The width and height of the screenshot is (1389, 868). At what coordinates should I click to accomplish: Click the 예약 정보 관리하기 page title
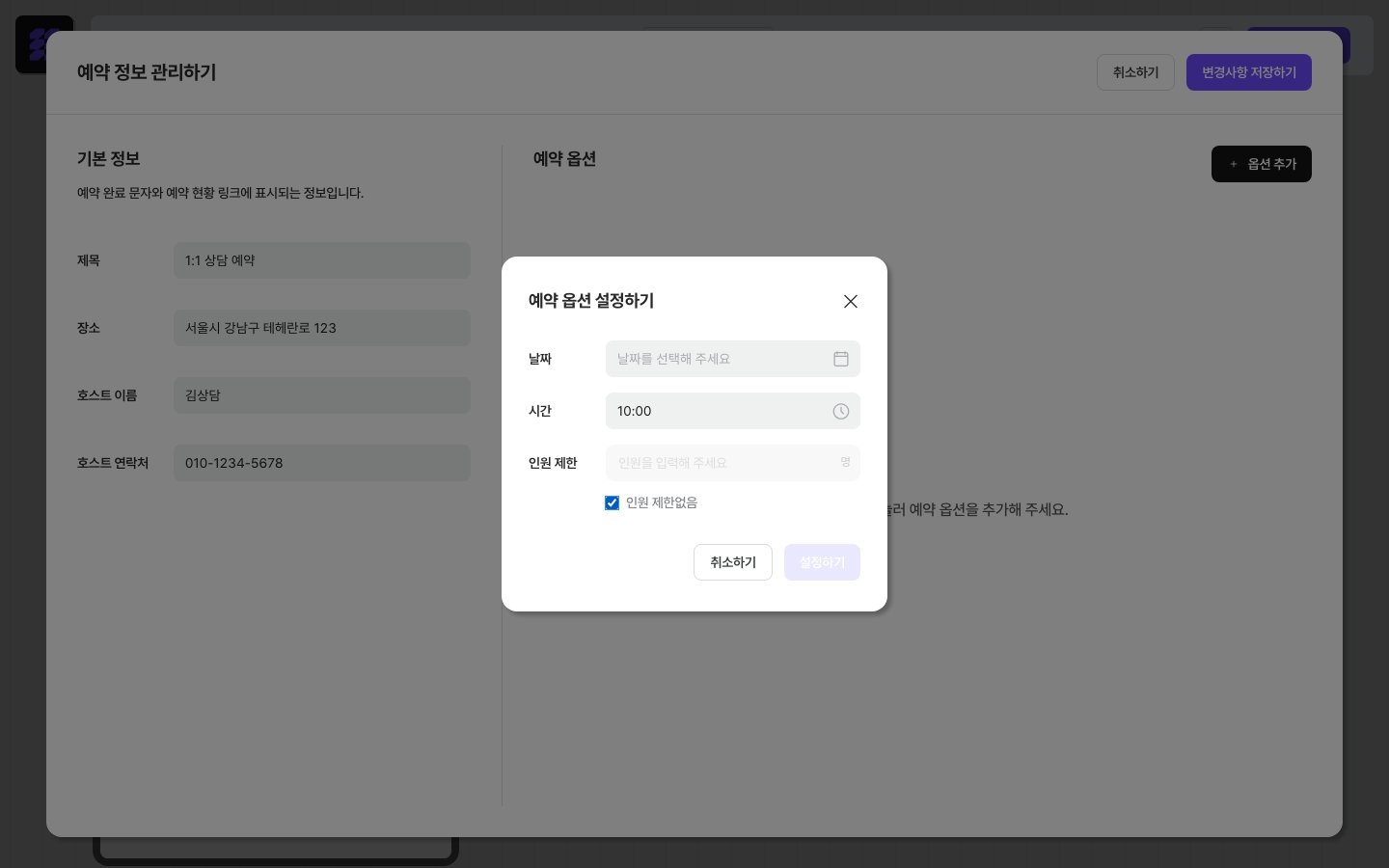pos(147,72)
